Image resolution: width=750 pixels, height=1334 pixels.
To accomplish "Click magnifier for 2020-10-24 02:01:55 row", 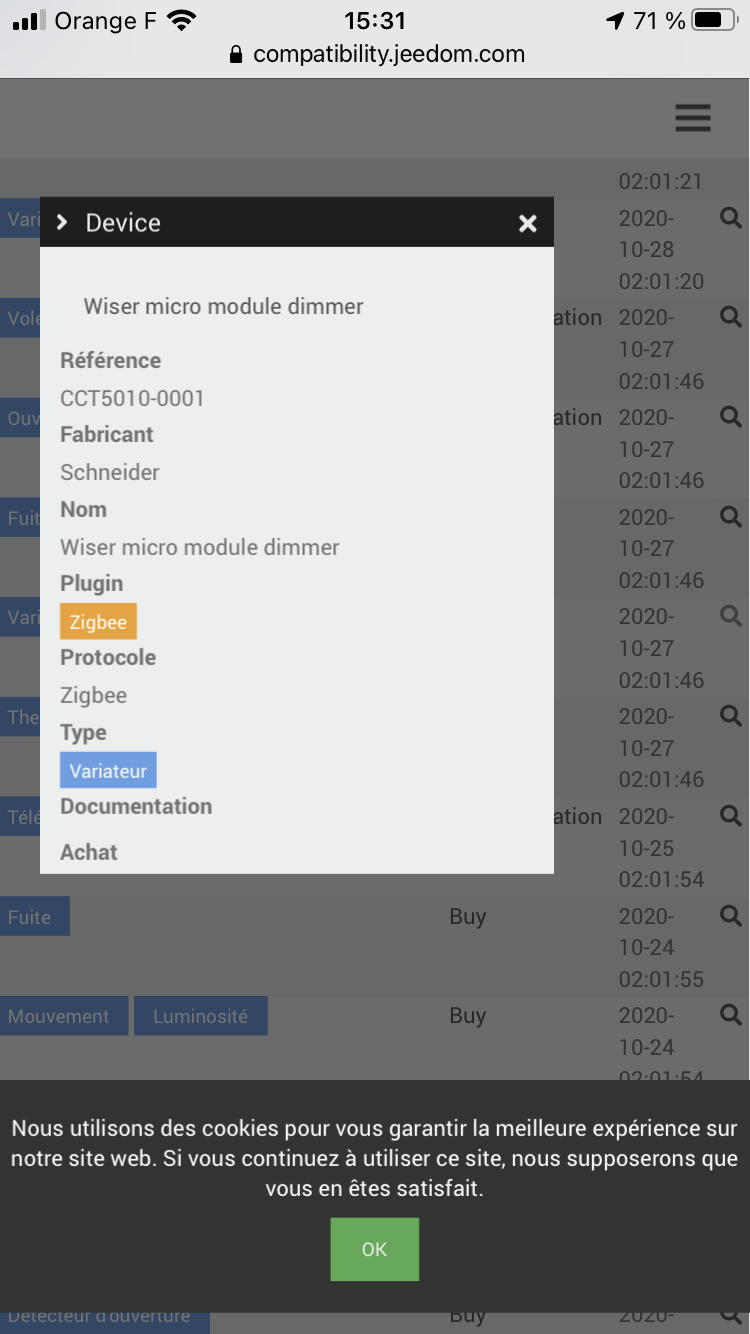I will [x=731, y=915].
